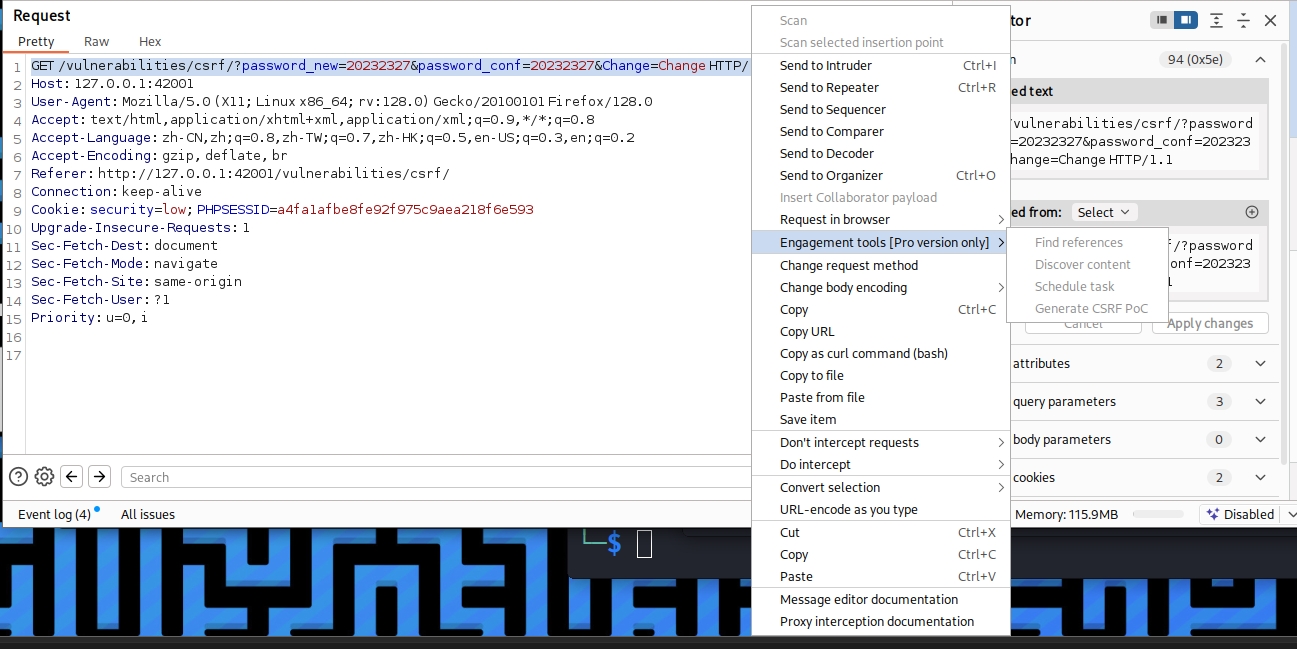1297x649 pixels.
Task: Select Copy URL from context menu
Action: click(880, 332)
